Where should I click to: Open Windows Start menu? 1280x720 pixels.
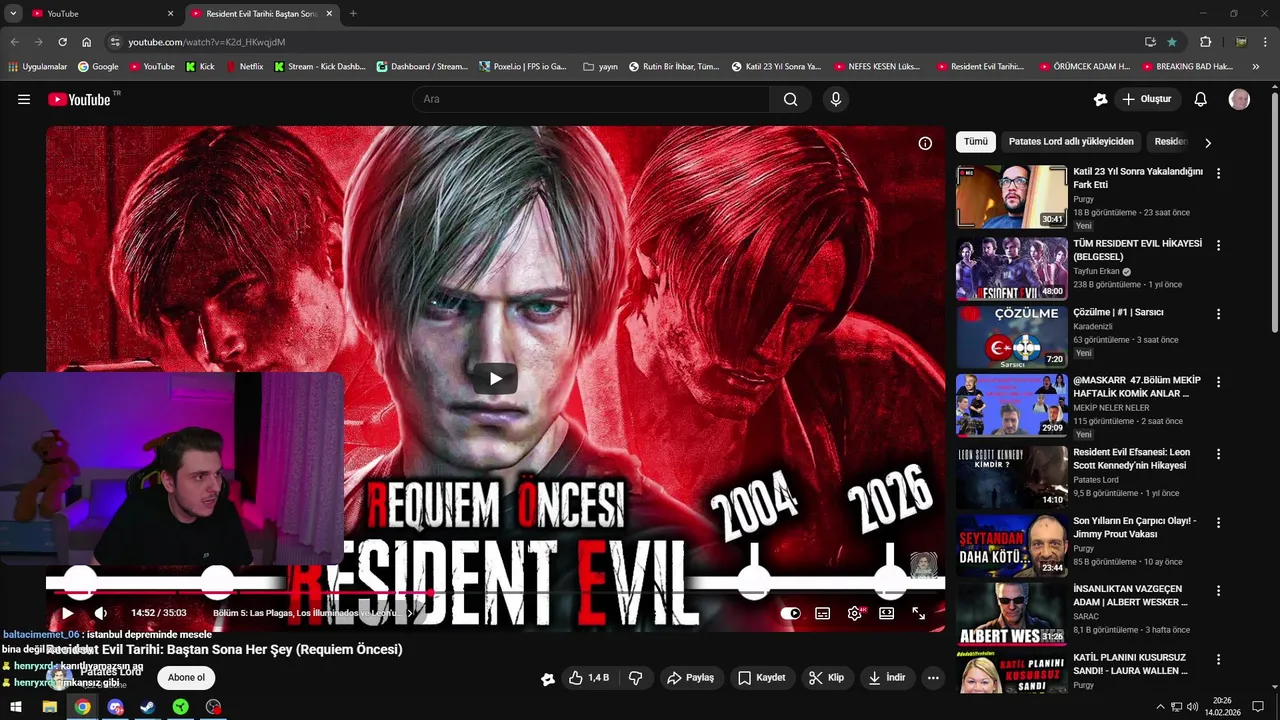pyautogui.click(x=16, y=707)
